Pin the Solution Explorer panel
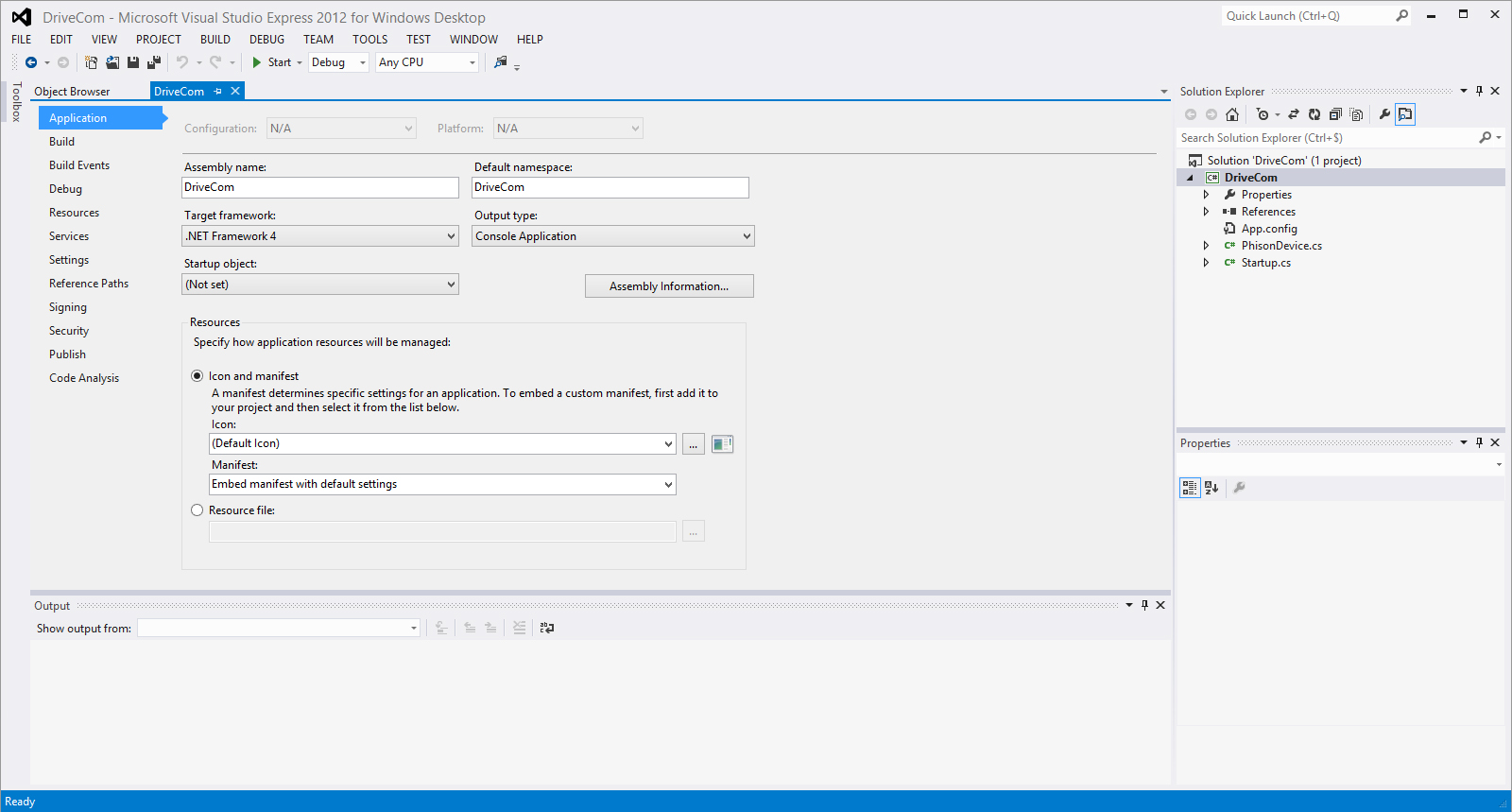Image resolution: width=1512 pixels, height=812 pixels. [x=1479, y=92]
